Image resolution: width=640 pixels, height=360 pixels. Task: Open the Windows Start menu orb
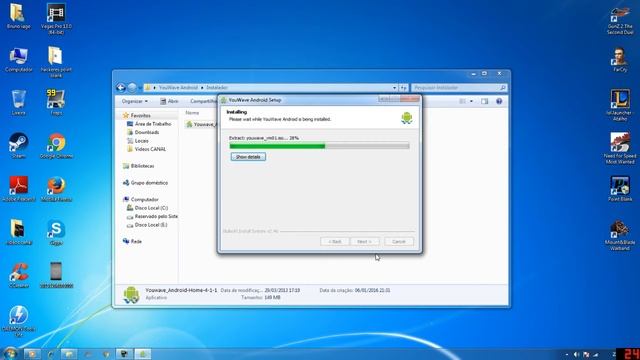point(10,353)
